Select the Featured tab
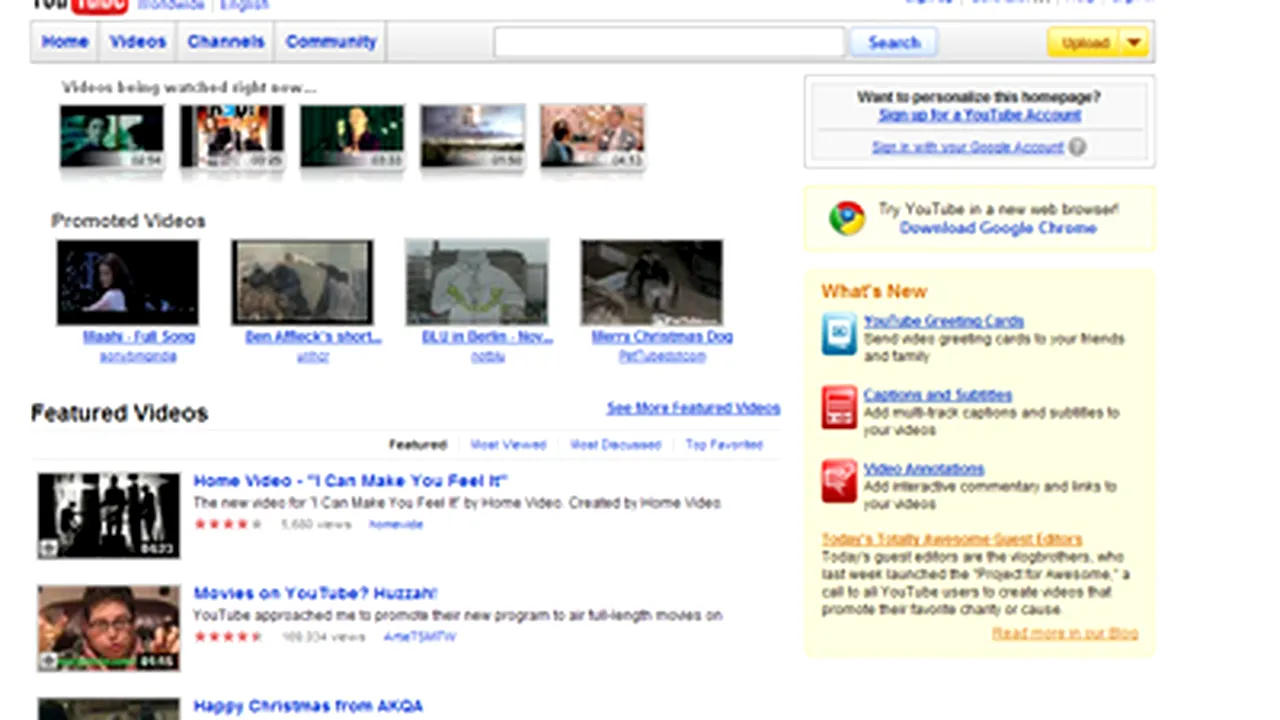 (417, 444)
